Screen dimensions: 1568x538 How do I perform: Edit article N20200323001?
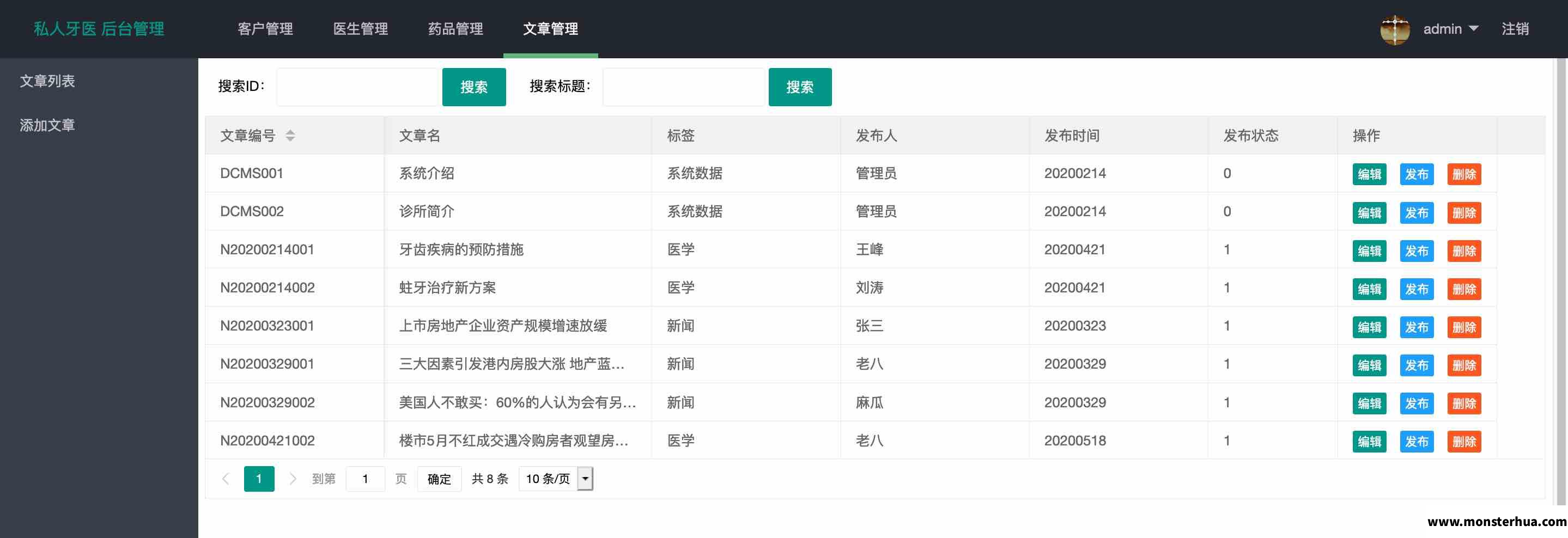coord(1370,327)
